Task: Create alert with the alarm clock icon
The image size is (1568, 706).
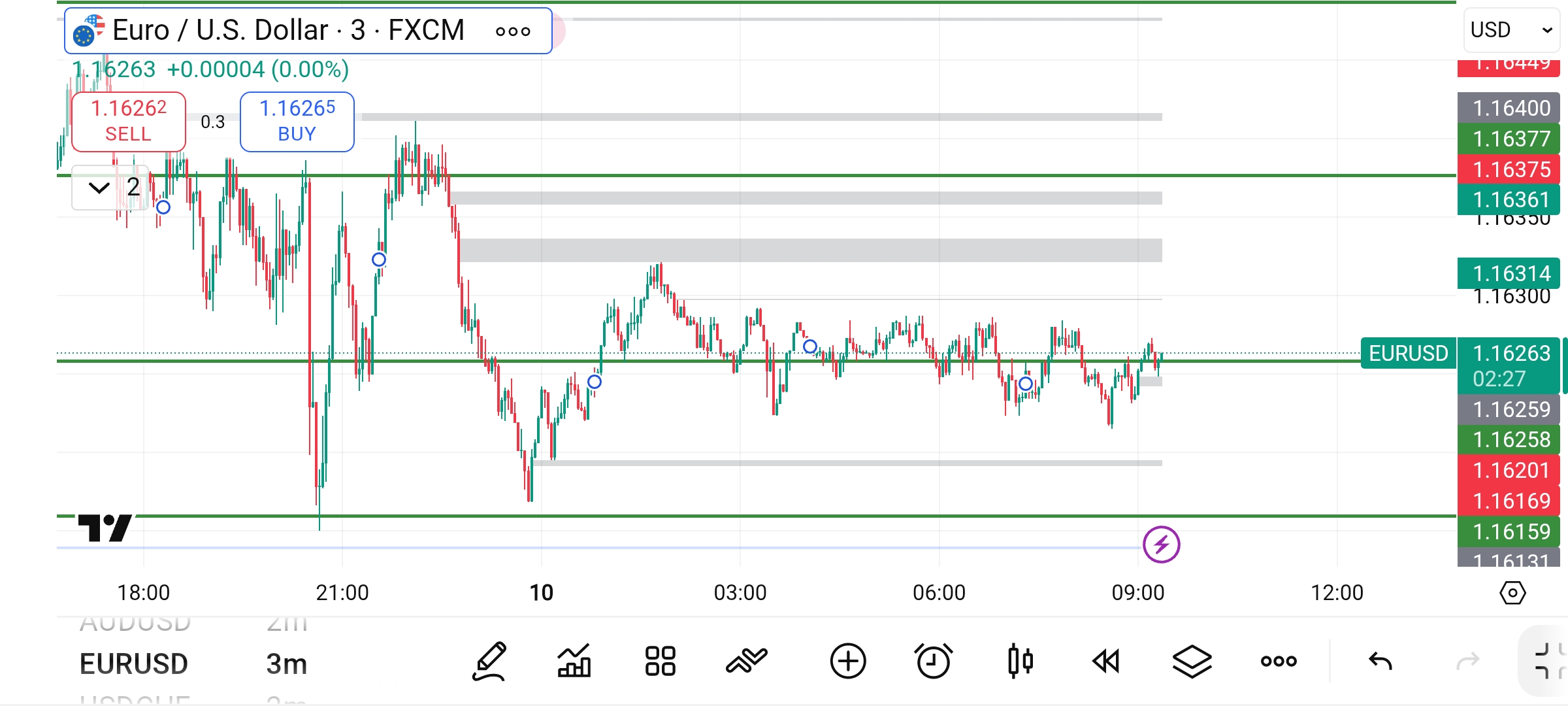Action: 933,662
